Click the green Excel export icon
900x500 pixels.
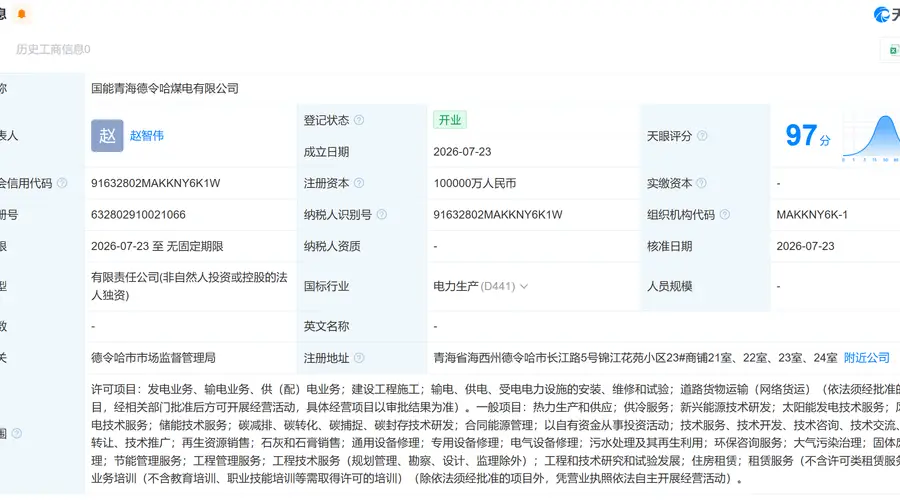[x=893, y=51]
